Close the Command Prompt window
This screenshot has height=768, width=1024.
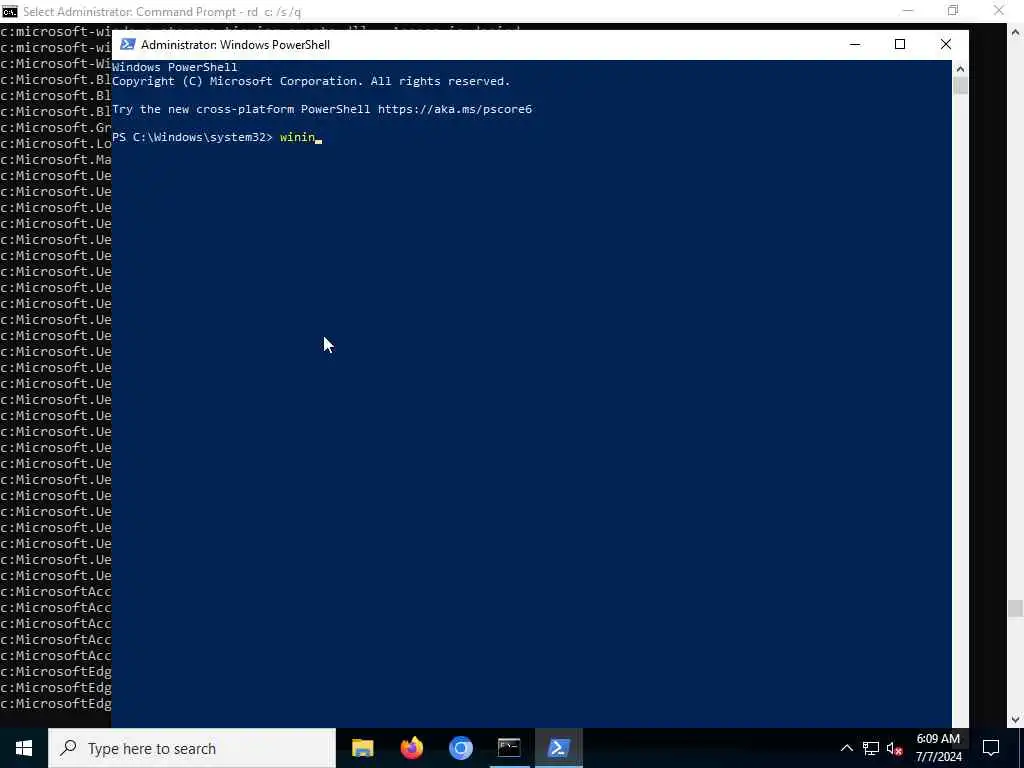coord(999,10)
